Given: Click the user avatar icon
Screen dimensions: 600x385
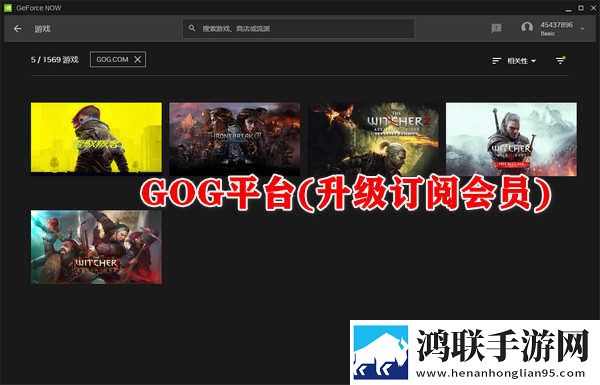Looking at the screenshot, I should pyautogui.click(x=527, y=28).
